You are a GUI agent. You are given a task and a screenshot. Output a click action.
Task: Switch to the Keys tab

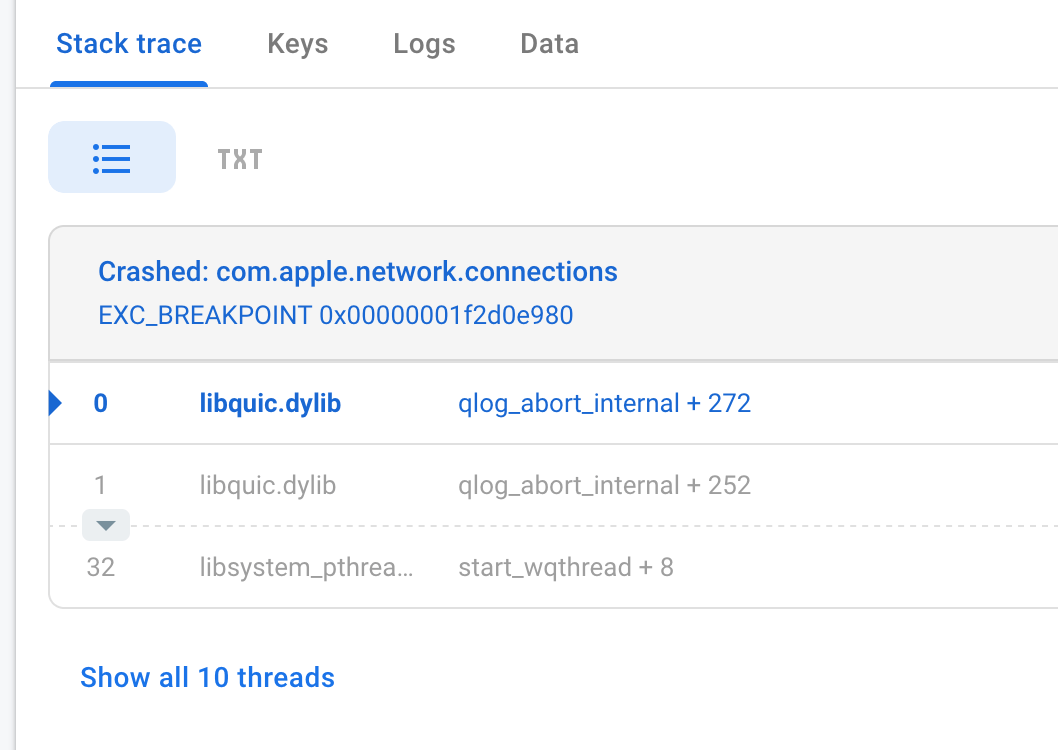pos(298,44)
